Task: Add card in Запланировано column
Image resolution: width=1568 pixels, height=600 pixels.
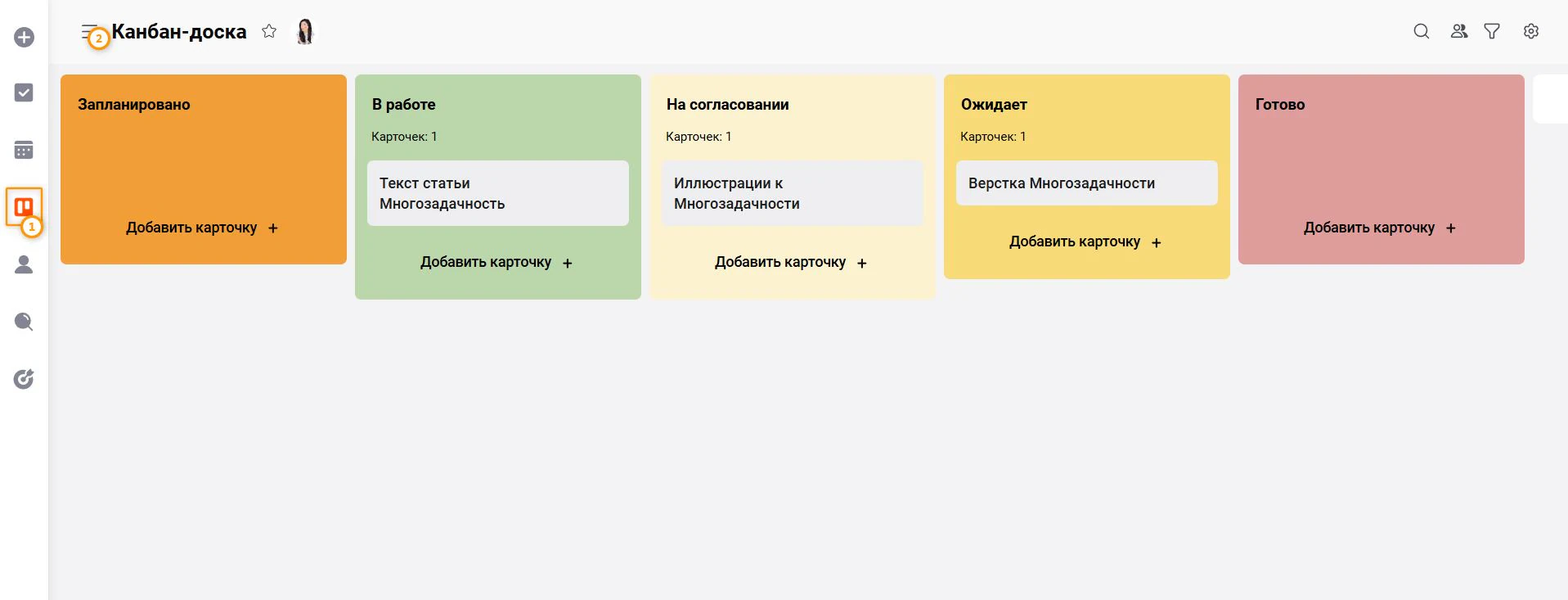Action: (x=202, y=228)
